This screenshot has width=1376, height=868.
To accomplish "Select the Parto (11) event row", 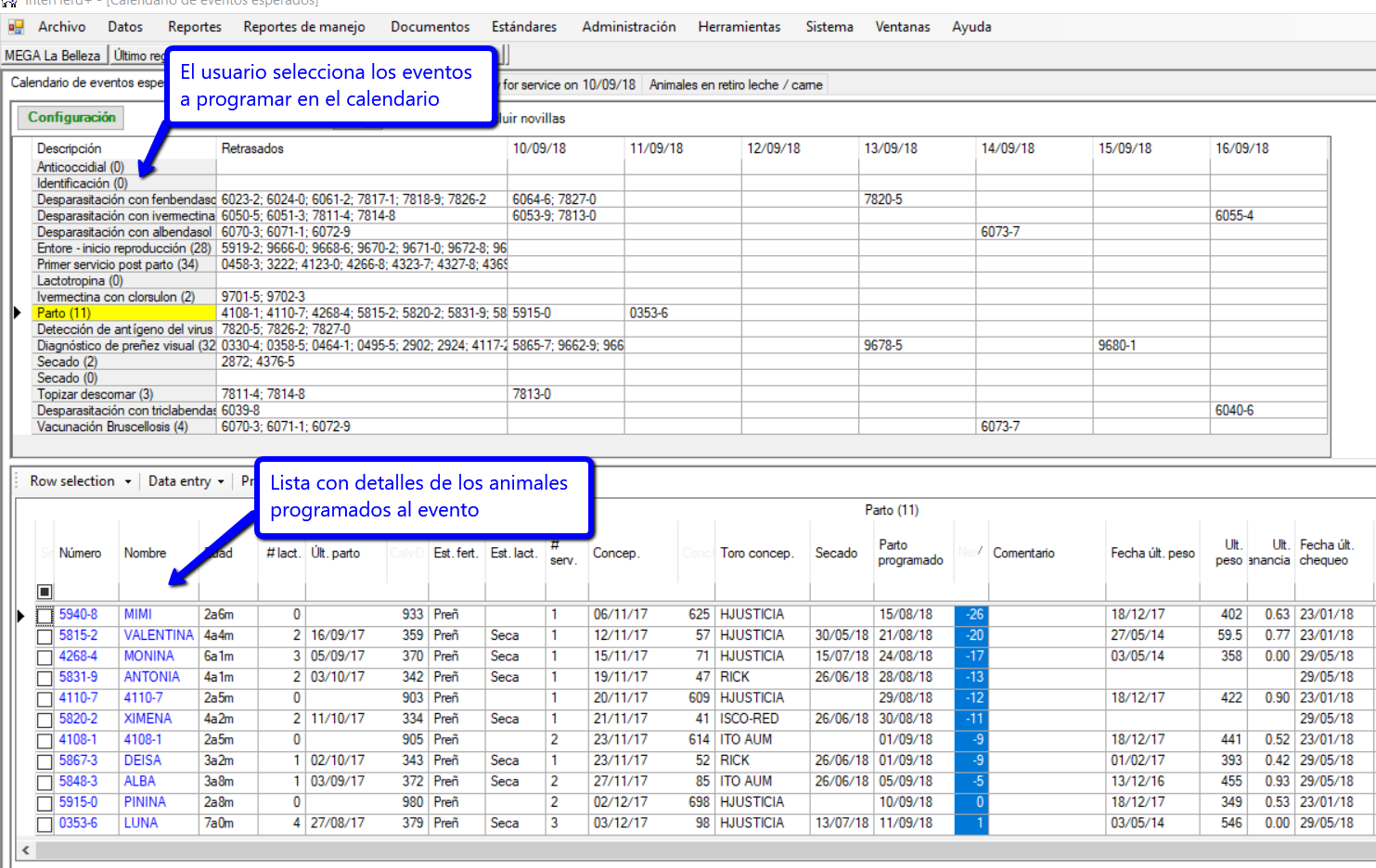I will tap(124, 313).
